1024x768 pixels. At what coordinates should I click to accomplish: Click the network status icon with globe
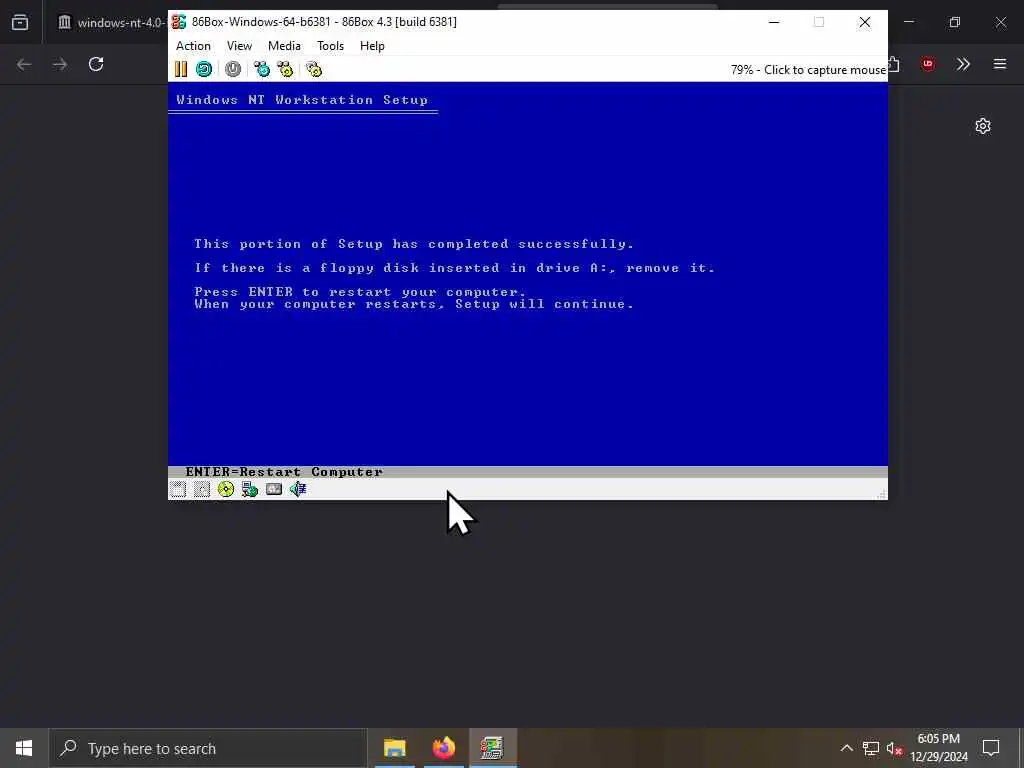249,489
